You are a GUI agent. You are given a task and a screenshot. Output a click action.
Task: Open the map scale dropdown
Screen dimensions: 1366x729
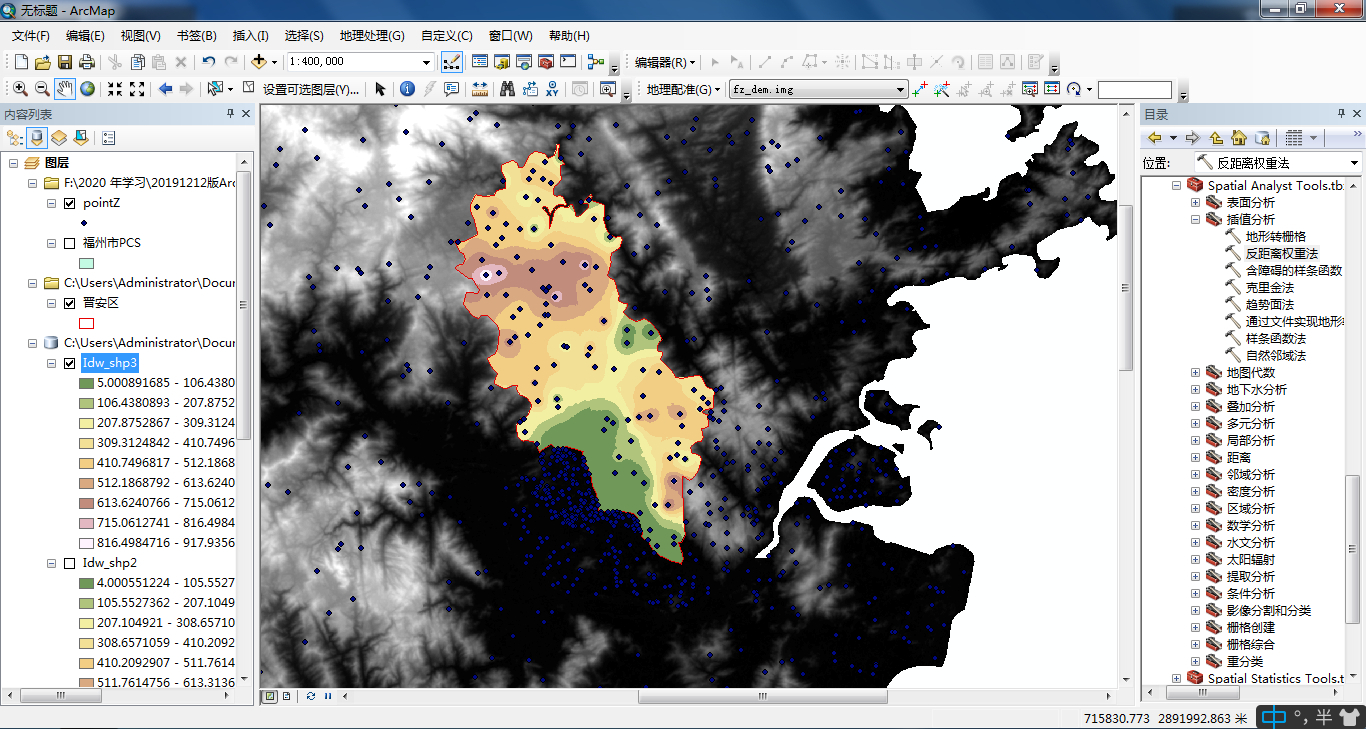click(426, 61)
